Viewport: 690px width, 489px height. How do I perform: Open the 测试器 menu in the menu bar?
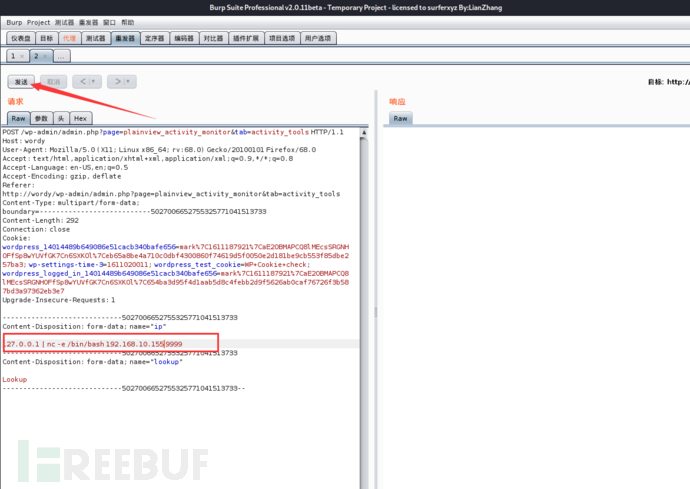(64, 22)
